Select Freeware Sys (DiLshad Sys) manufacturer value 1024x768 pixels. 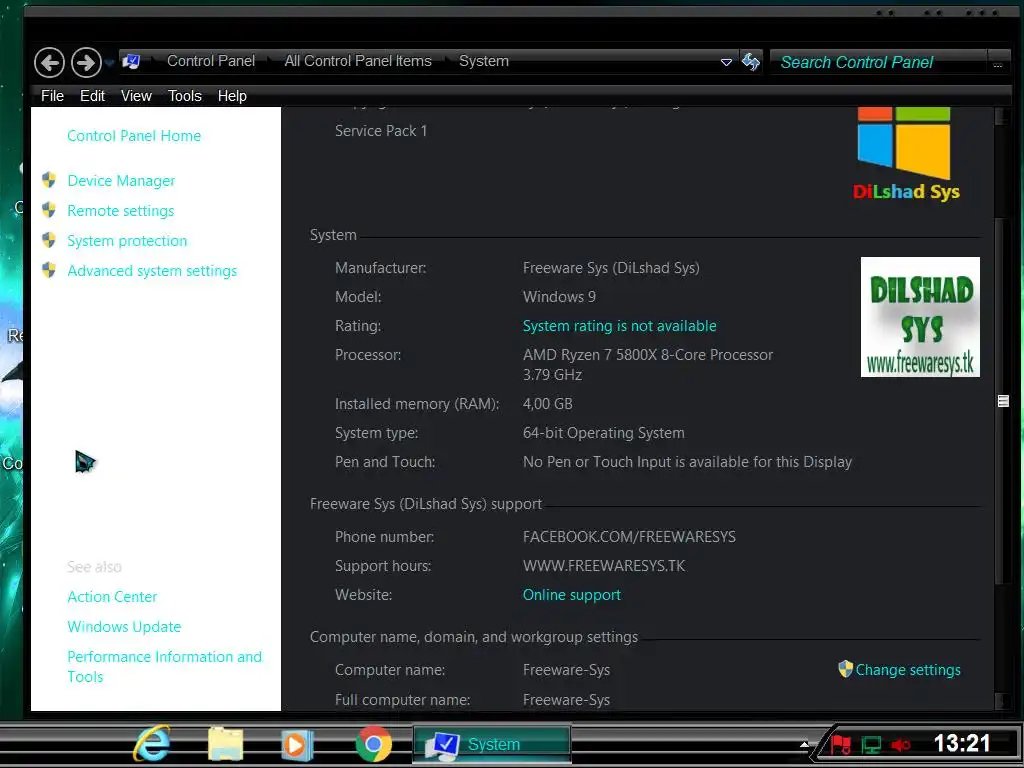point(611,268)
